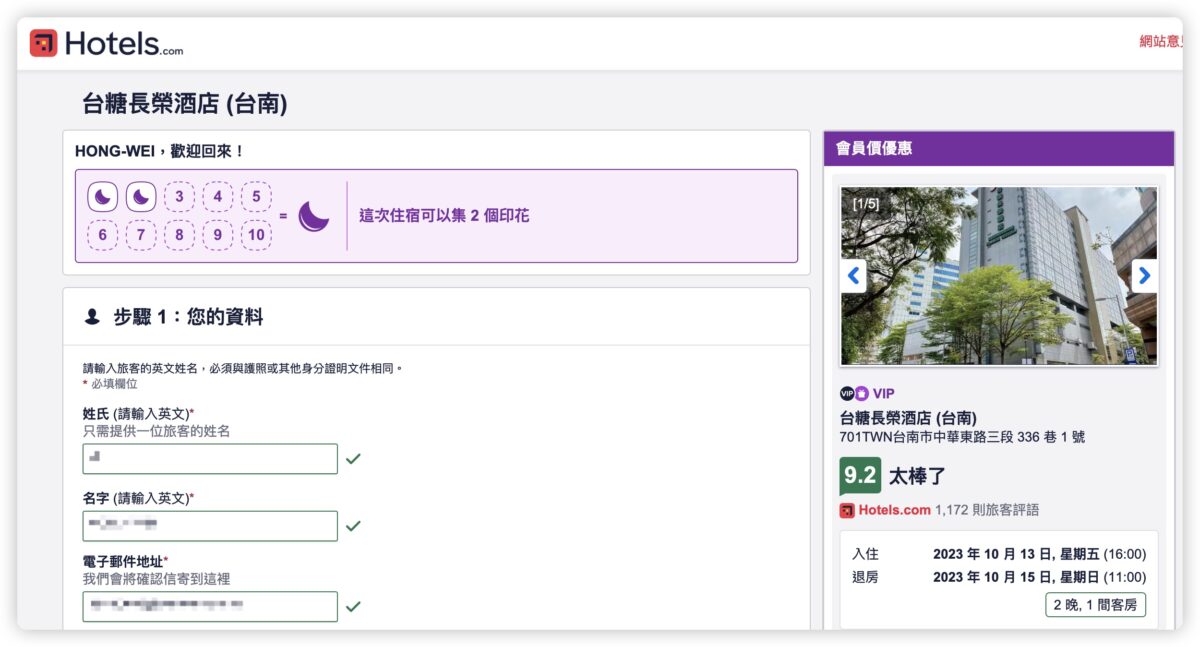Image resolution: width=1200 pixels, height=647 pixels.
Task: Show next hotel photo arrow
Action: [x=1145, y=275]
